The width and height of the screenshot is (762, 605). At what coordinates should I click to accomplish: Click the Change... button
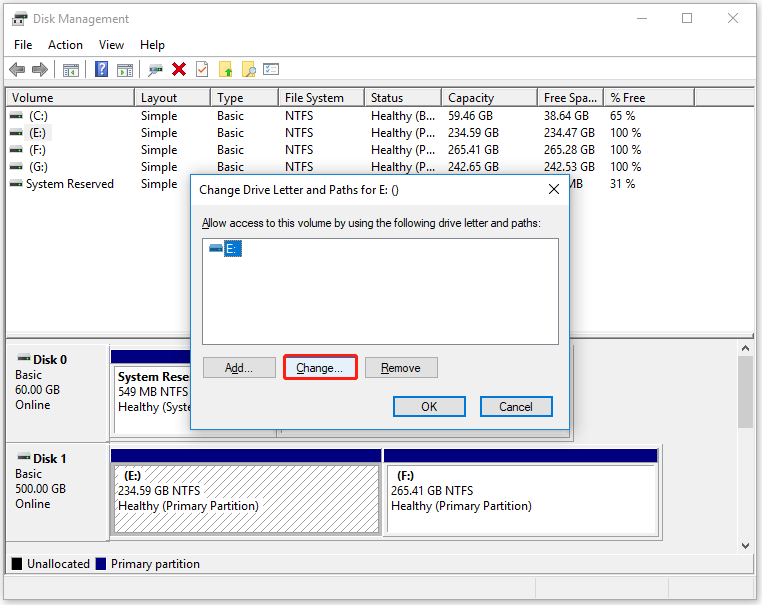point(320,368)
